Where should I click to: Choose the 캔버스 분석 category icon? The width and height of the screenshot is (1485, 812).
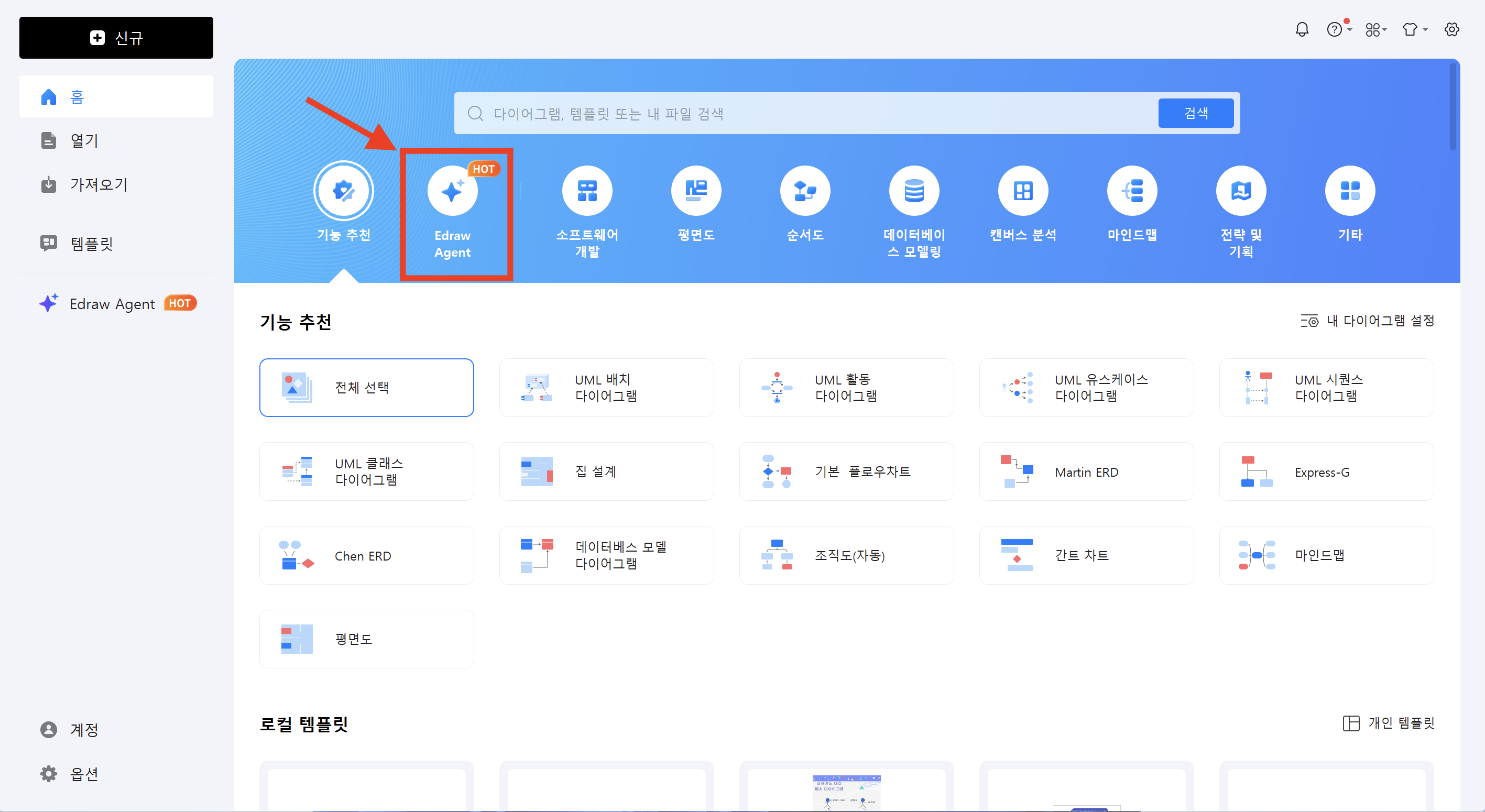click(x=1023, y=191)
